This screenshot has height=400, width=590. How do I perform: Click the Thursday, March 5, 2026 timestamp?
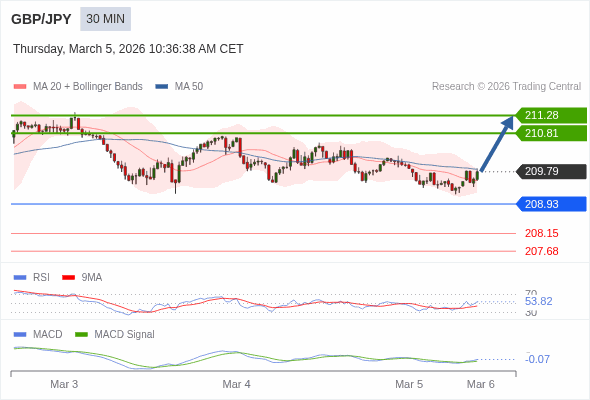tap(128, 49)
